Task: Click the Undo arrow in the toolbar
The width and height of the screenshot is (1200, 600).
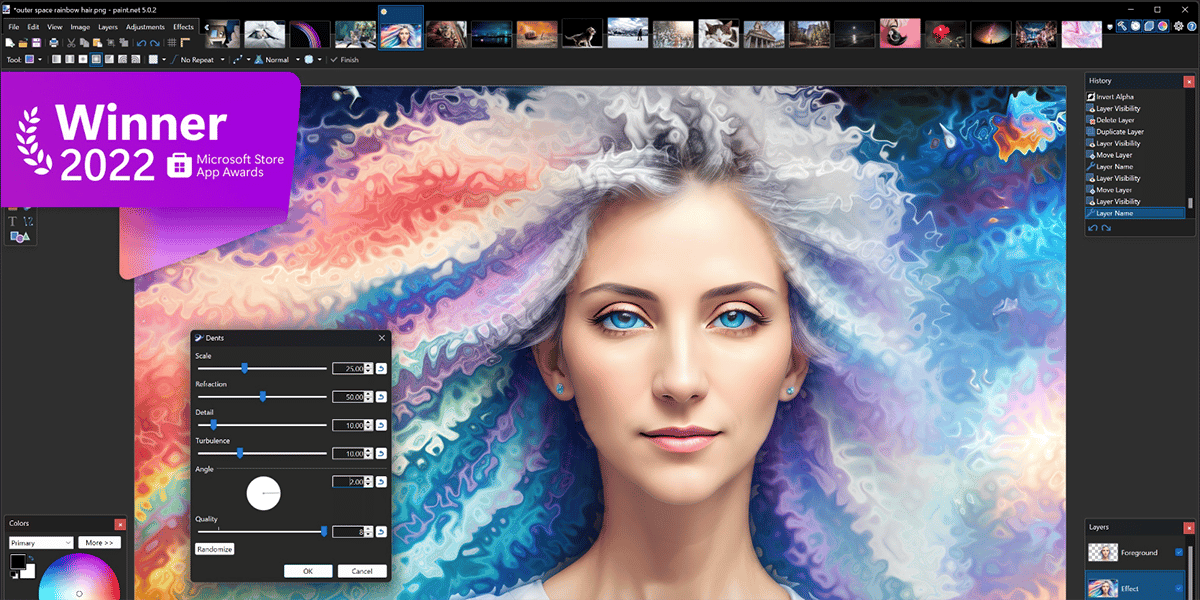Action: coord(141,43)
